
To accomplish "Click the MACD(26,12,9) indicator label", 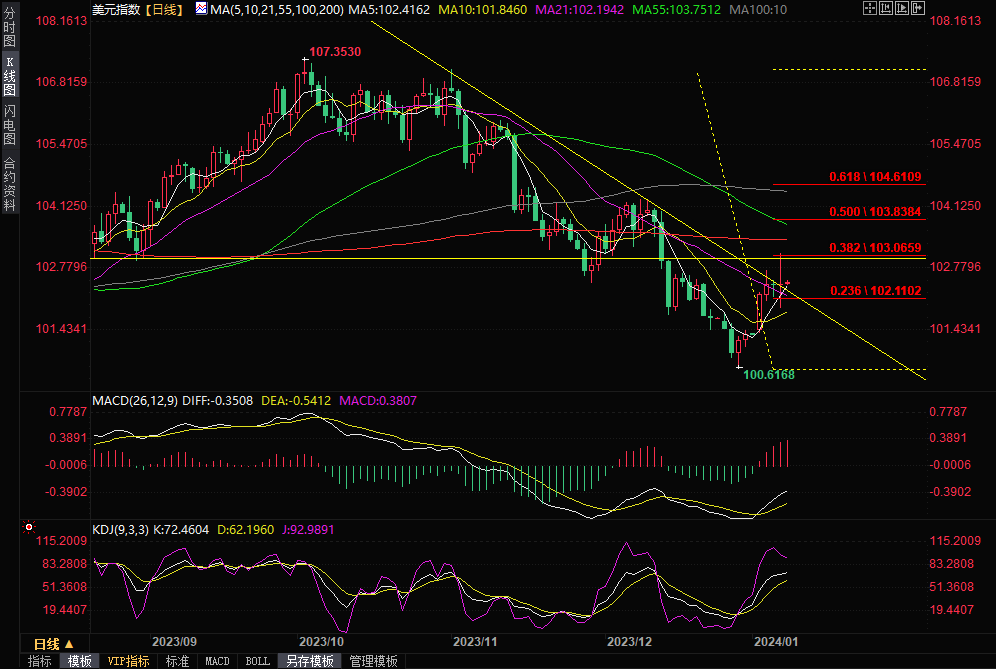I will 135,401.
